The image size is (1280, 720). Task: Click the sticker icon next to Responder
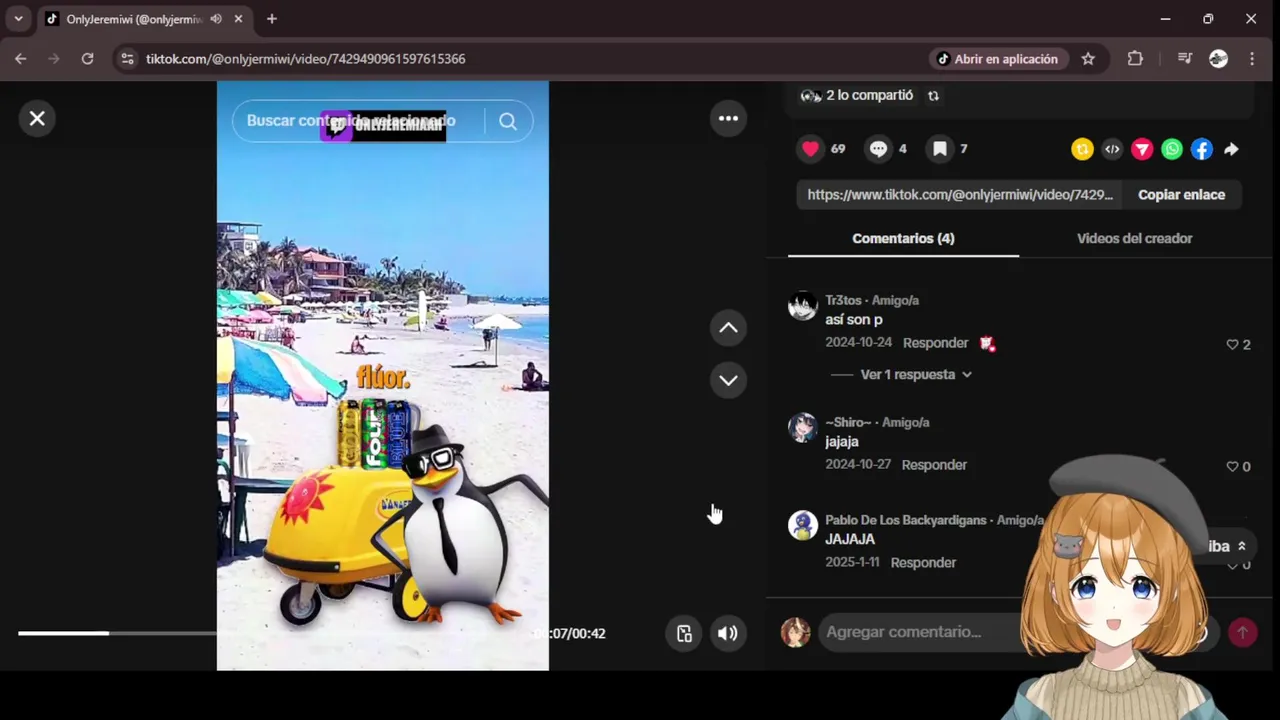point(987,343)
